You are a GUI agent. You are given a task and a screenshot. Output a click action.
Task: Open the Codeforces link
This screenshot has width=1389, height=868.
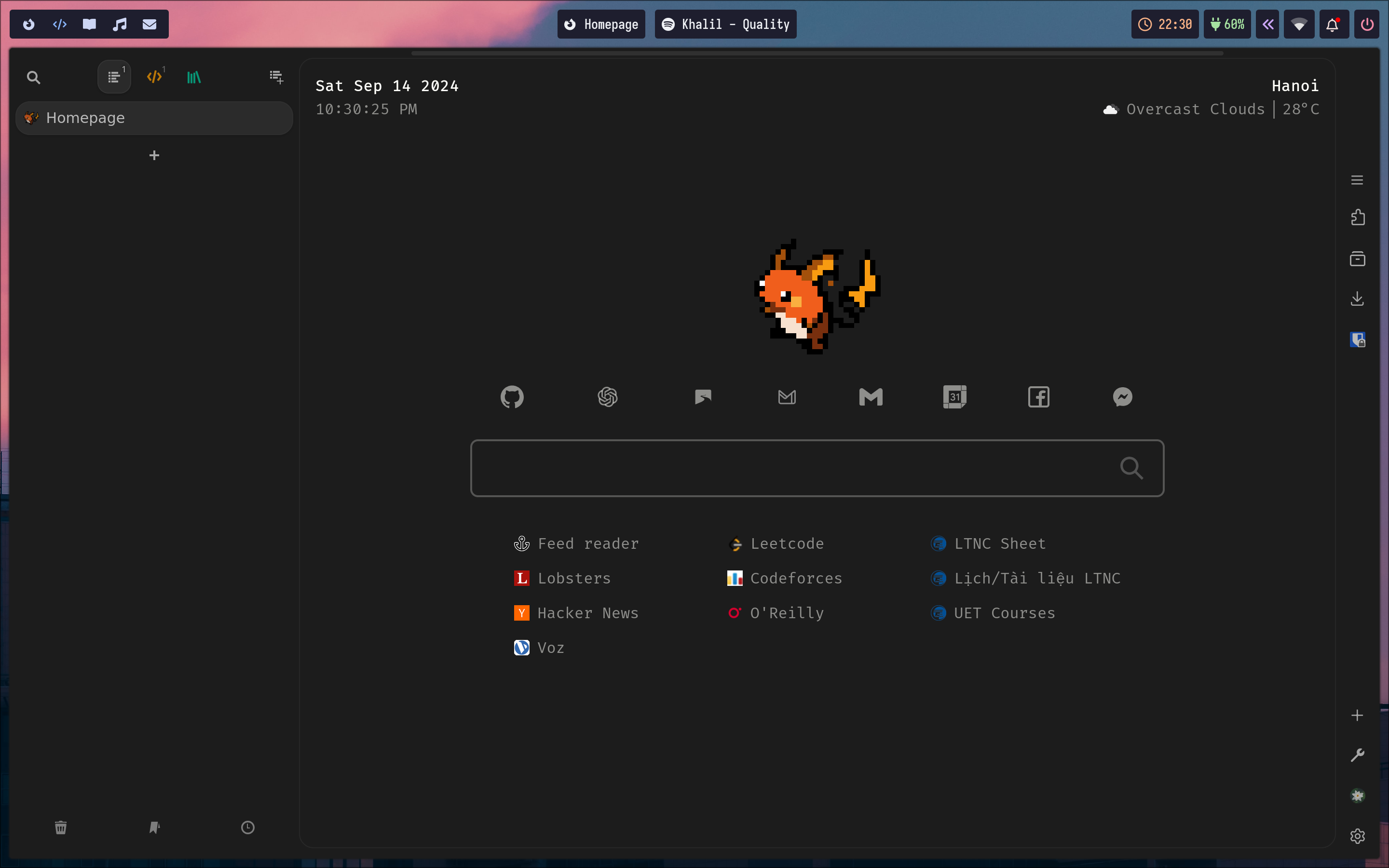point(795,578)
